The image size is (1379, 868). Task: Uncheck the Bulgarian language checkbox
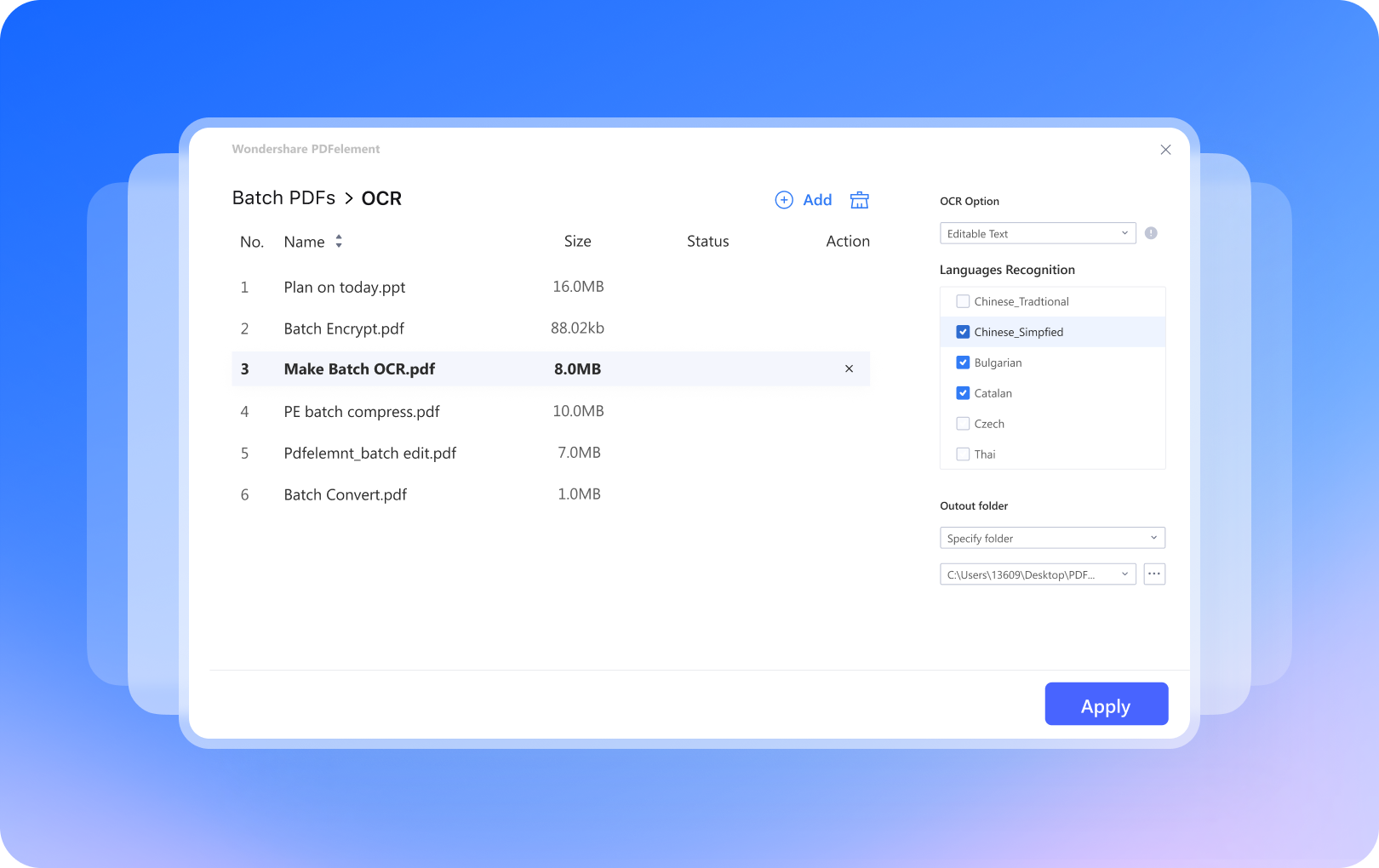click(x=963, y=363)
